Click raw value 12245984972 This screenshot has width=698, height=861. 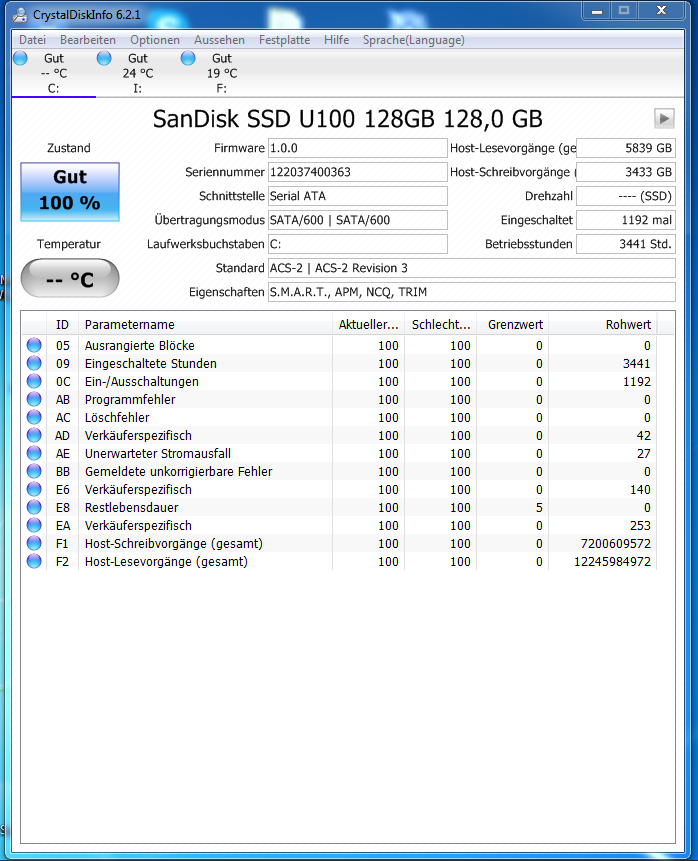tap(612, 562)
